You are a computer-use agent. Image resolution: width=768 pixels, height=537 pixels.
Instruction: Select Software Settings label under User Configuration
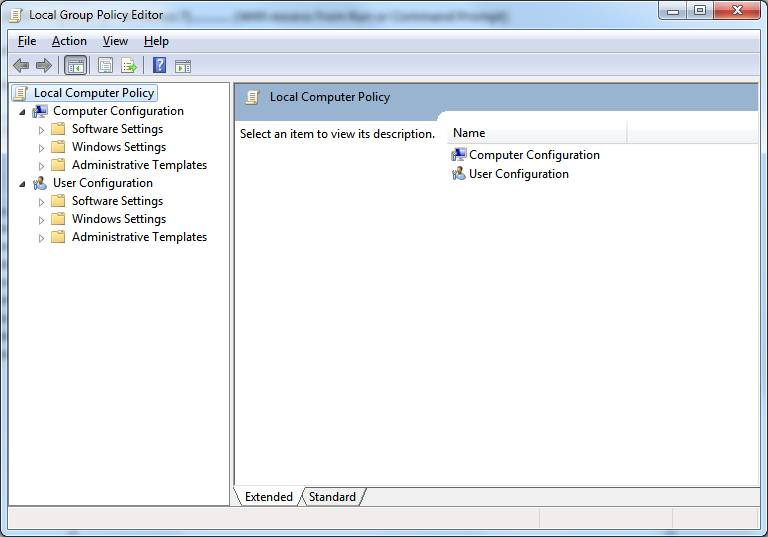point(118,201)
